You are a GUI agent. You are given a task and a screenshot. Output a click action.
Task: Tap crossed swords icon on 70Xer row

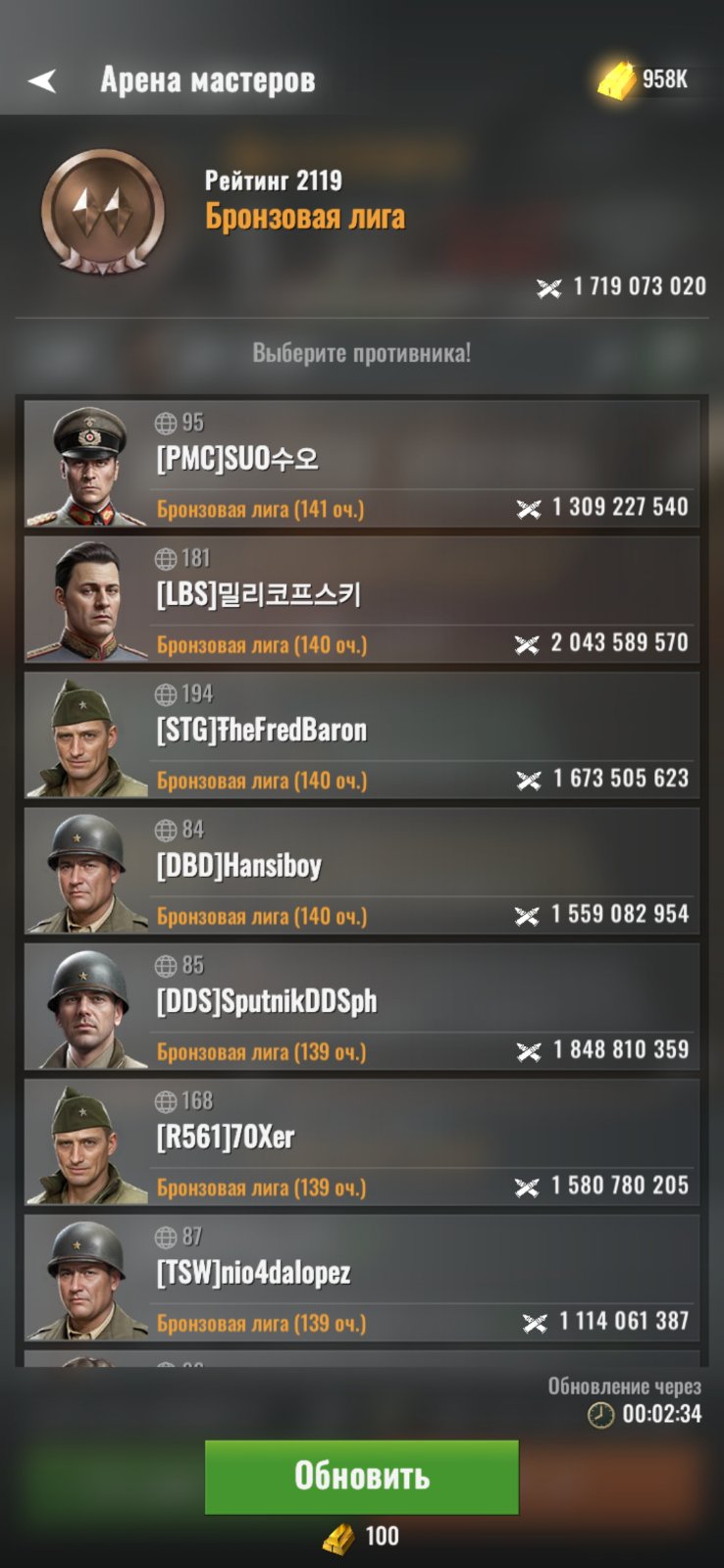point(527,1187)
